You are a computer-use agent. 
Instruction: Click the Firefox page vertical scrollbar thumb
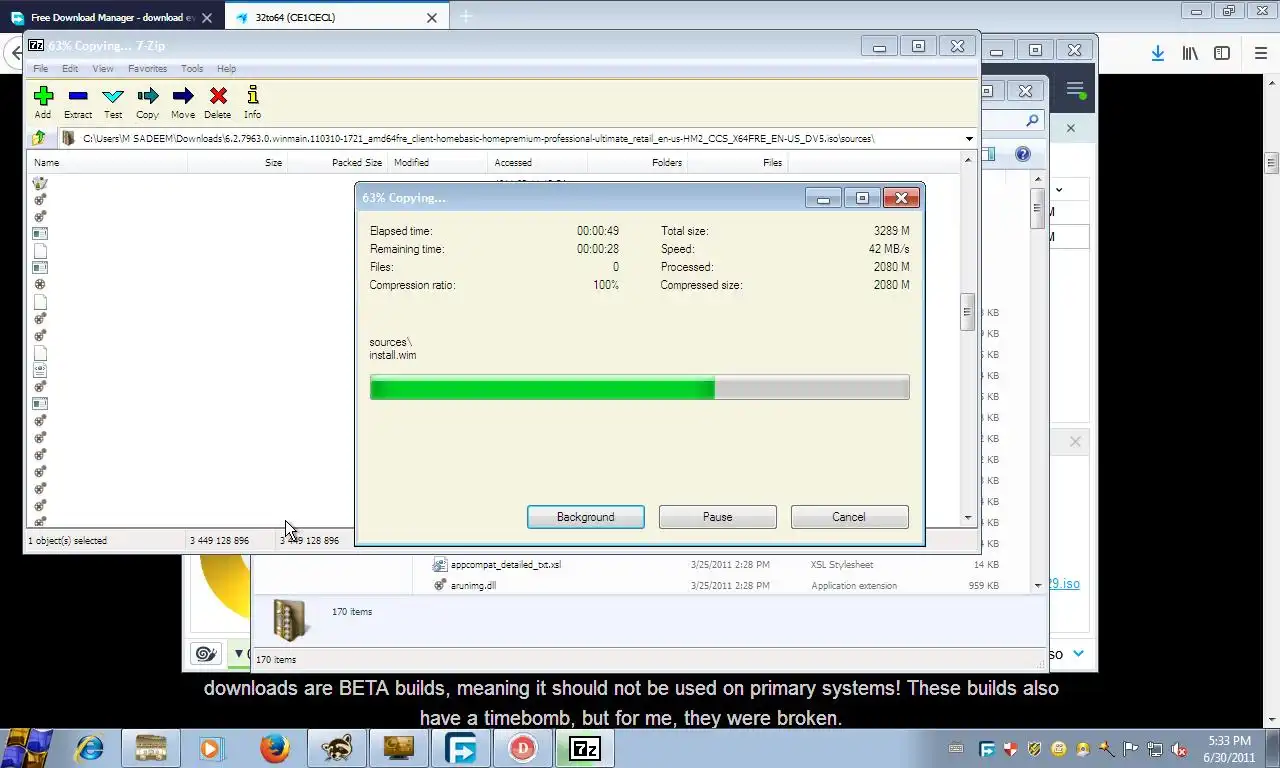pos(1272,163)
